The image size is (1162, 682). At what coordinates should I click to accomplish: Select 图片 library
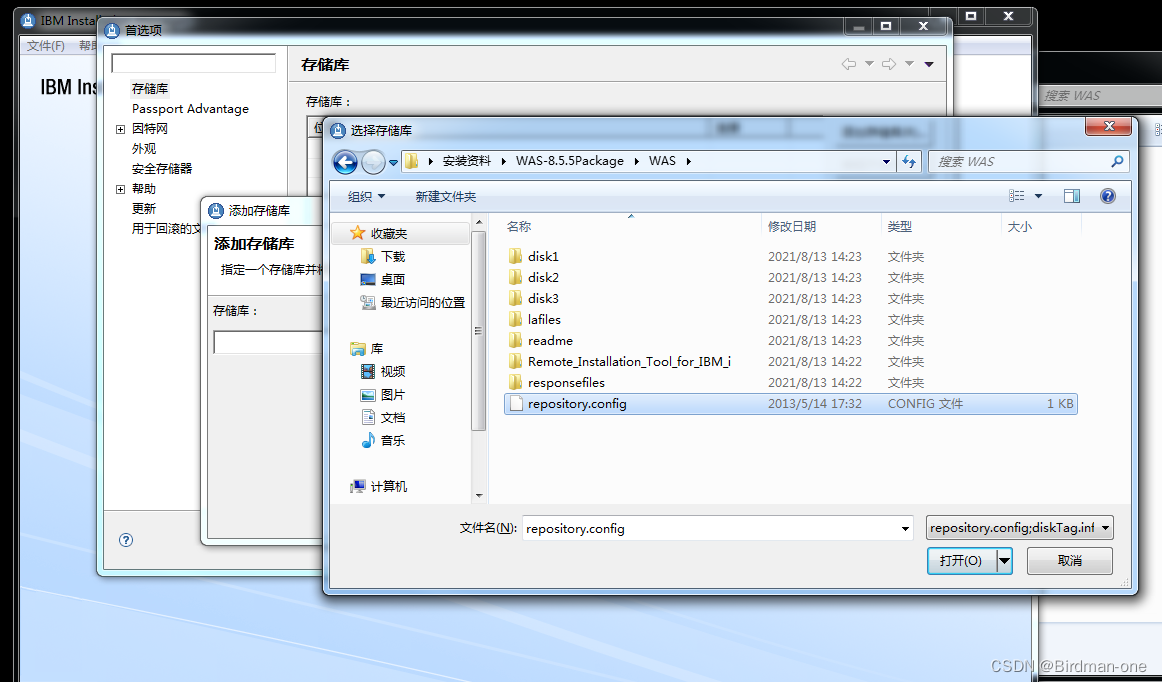(393, 395)
